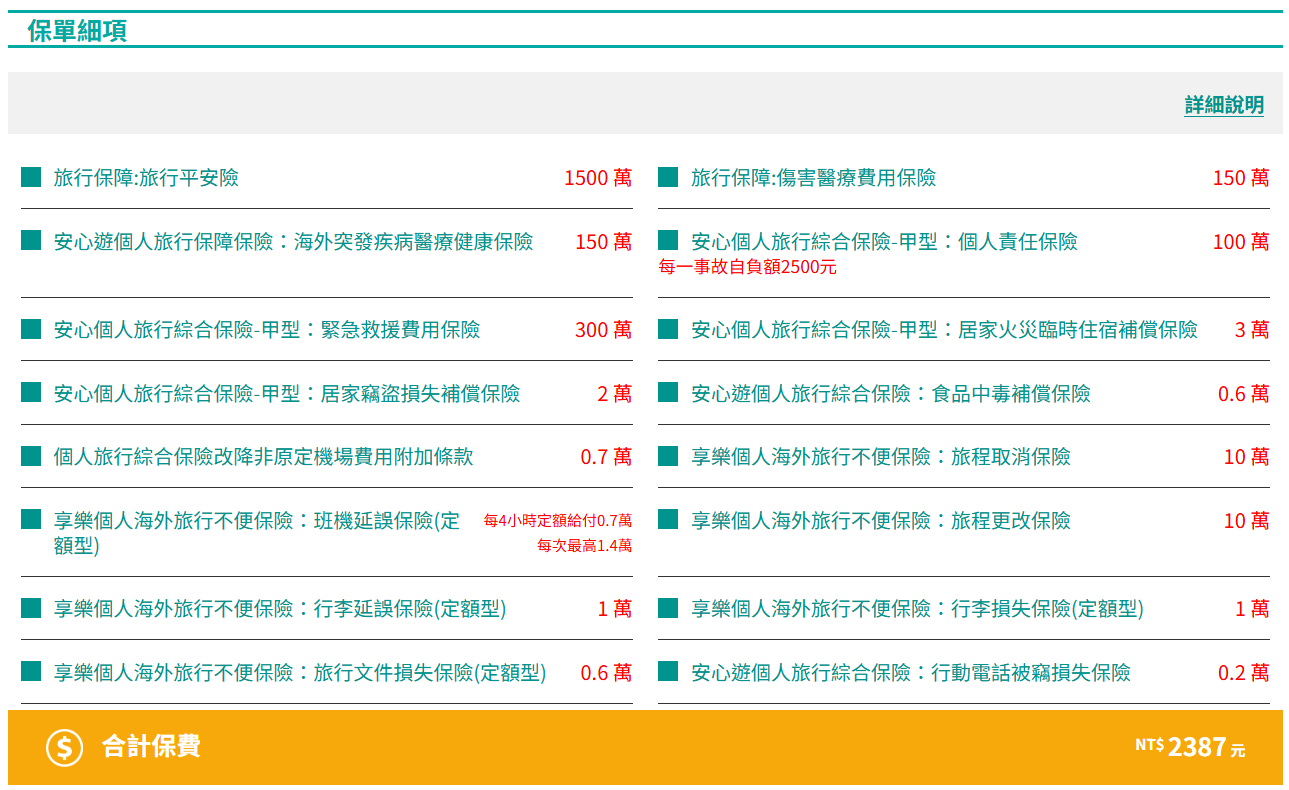This screenshot has height=790, width=1289.
Task: Click the 行動電話被竊損失保險 item name
Action: tap(910, 672)
